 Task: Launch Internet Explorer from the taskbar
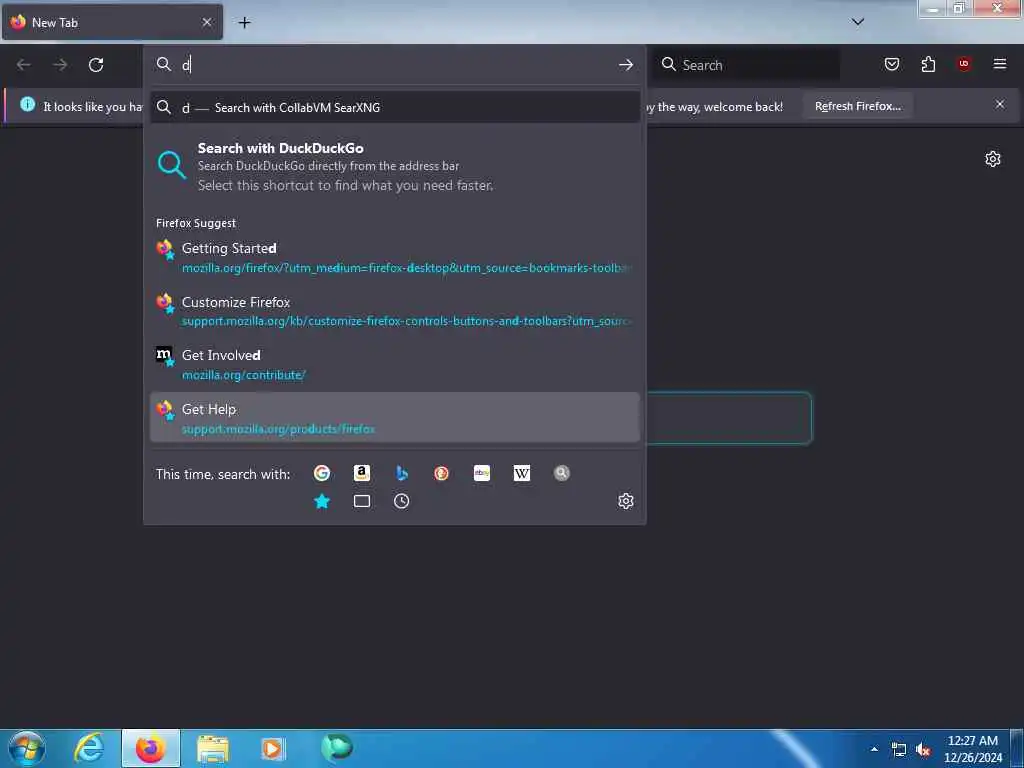point(88,748)
